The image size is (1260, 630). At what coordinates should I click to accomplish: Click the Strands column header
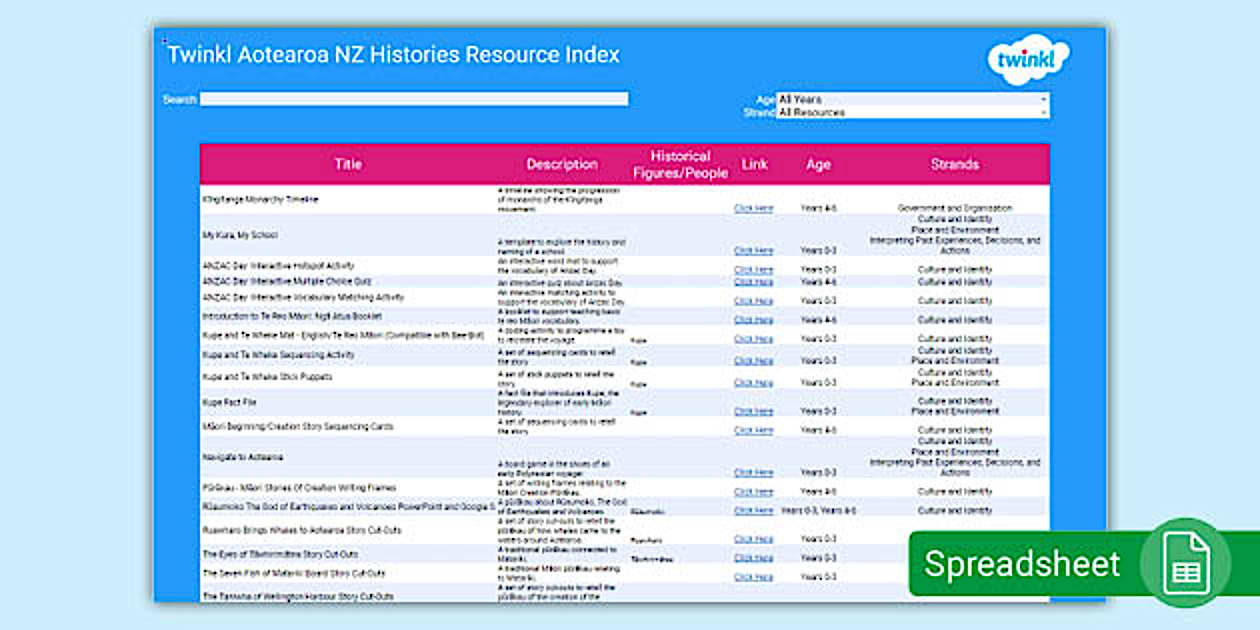(955, 163)
